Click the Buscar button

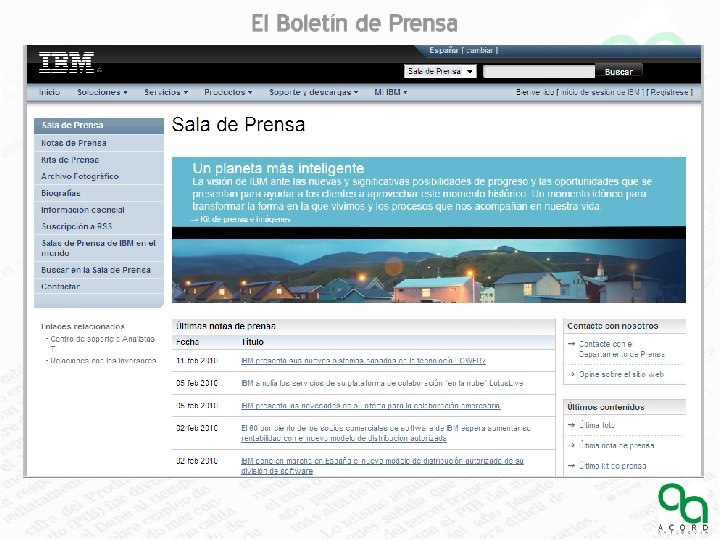pyautogui.click(x=619, y=71)
